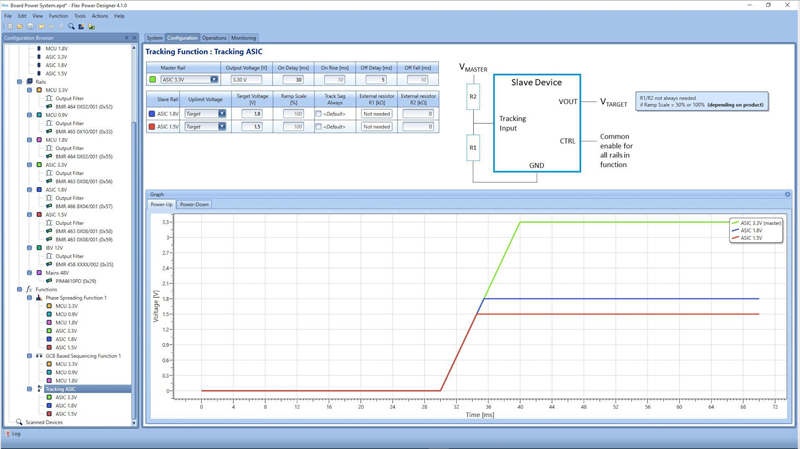The height and width of the screenshot is (449, 800).
Task: Click the magnifier search icon in toolbar
Action: 71,27
